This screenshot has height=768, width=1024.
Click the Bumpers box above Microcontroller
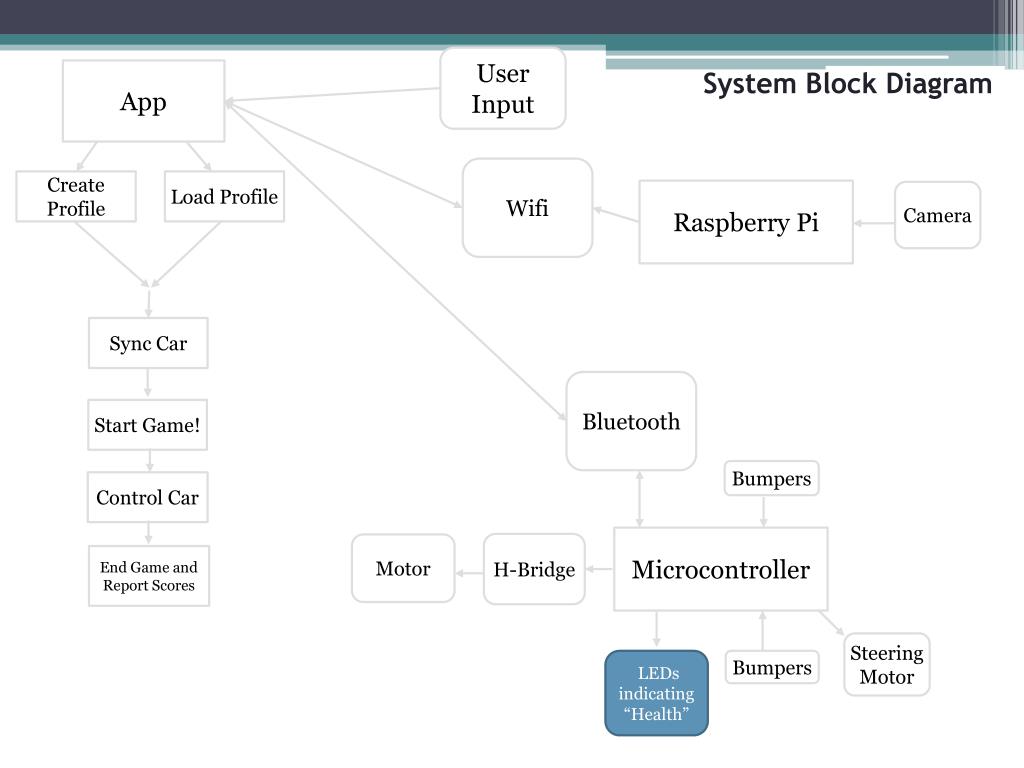pos(771,479)
